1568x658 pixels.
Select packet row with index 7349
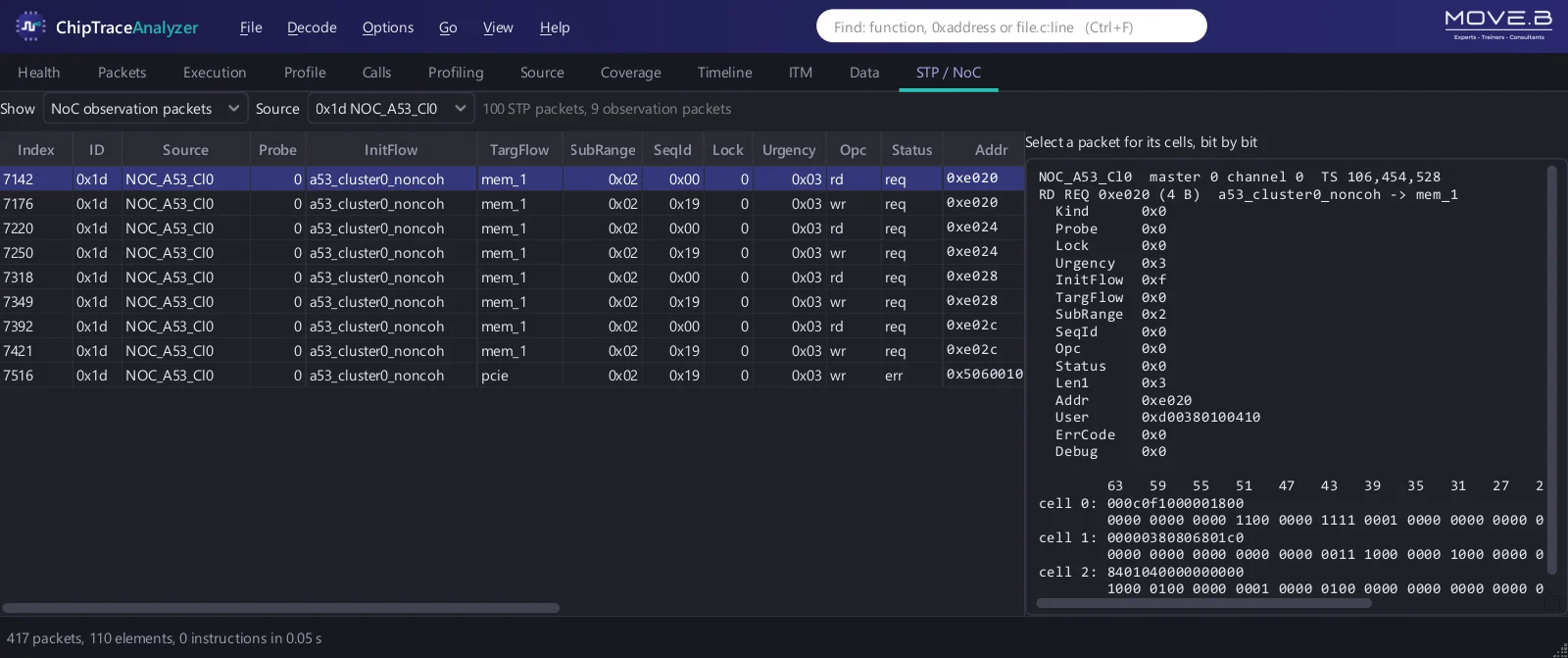pos(512,302)
